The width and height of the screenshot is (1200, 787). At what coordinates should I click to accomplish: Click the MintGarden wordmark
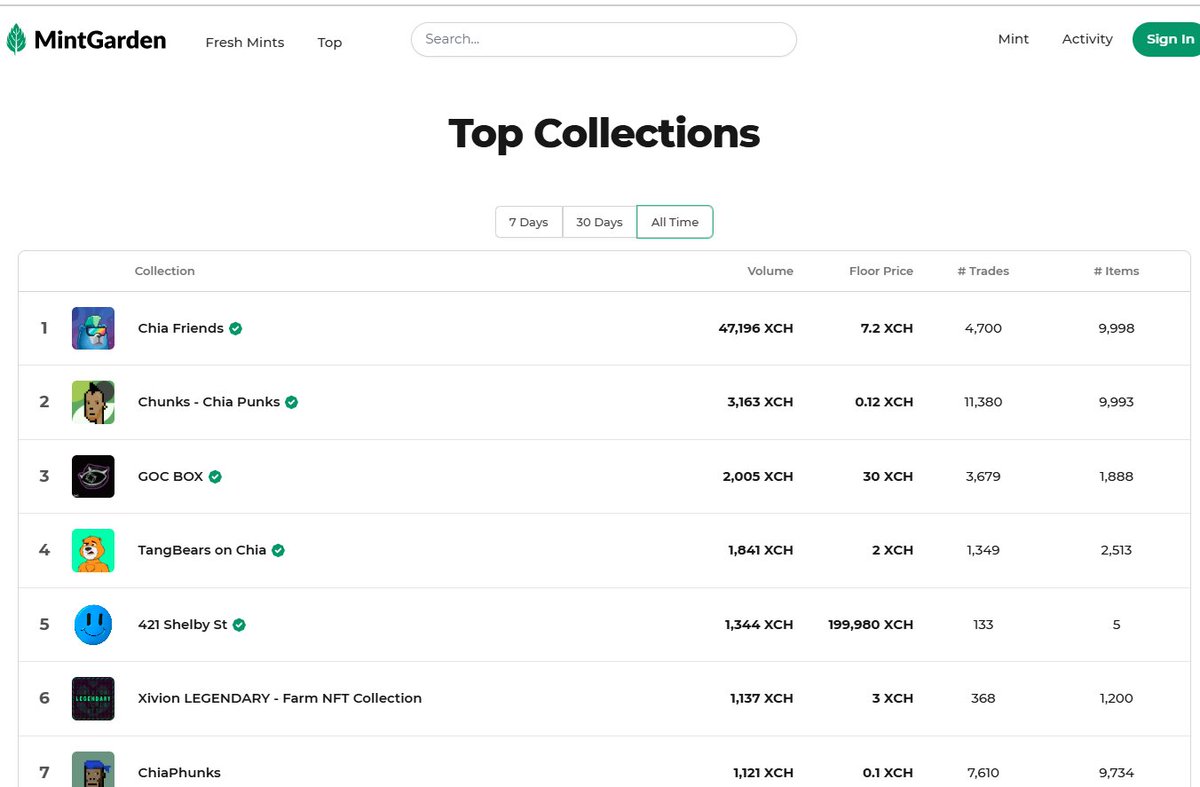click(100, 40)
